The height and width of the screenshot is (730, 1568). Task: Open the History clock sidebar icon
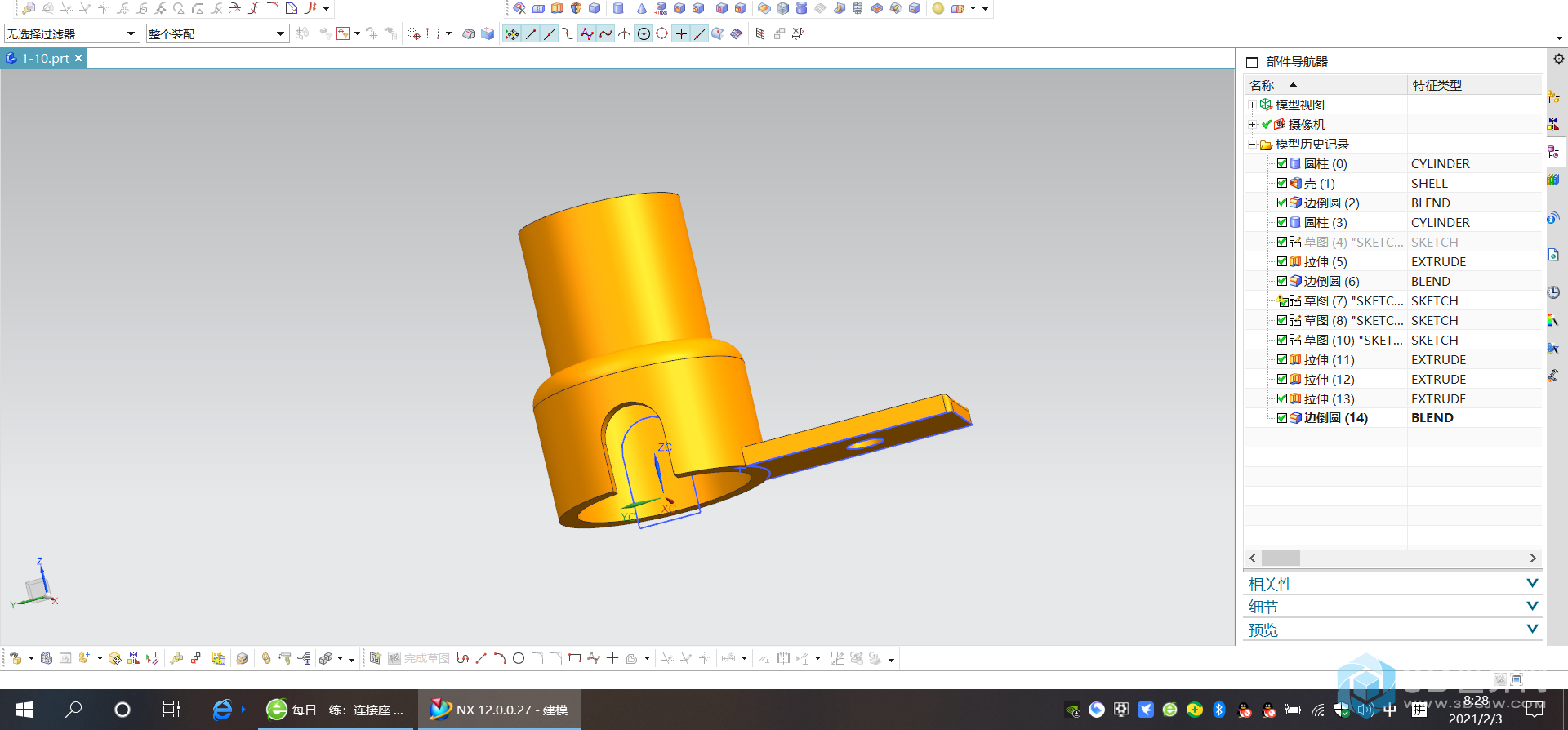click(x=1554, y=292)
